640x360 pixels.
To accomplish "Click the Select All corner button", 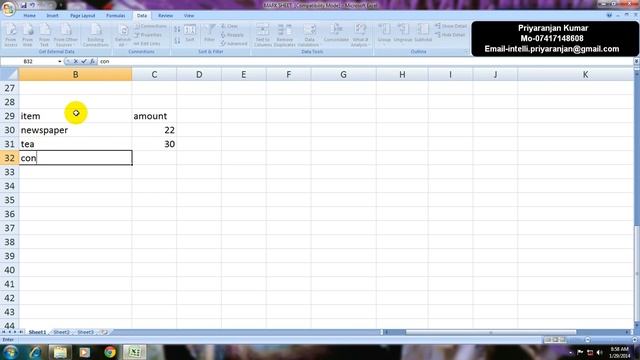I will 9,74.
